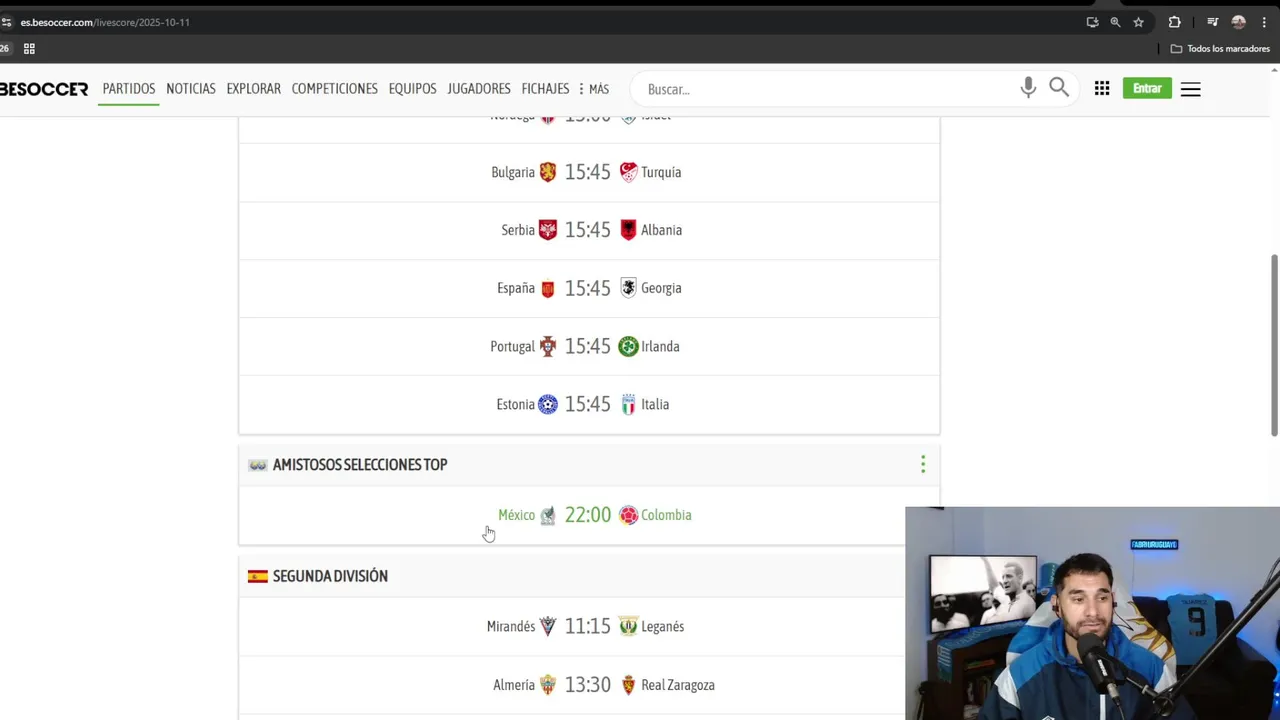Open the Estonia vs Italia 15:45 match
Viewport: 1280px width, 720px height.
(x=589, y=404)
